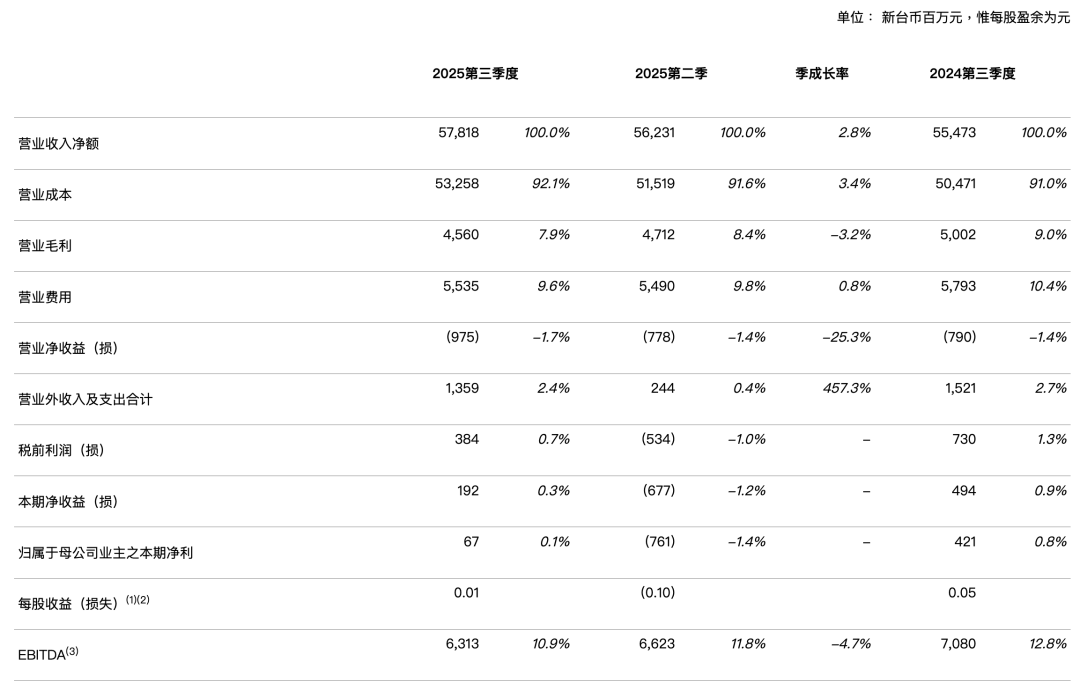The height and width of the screenshot is (691, 1080).
Task: Click the 营业费用 row label
Action: click(45, 297)
